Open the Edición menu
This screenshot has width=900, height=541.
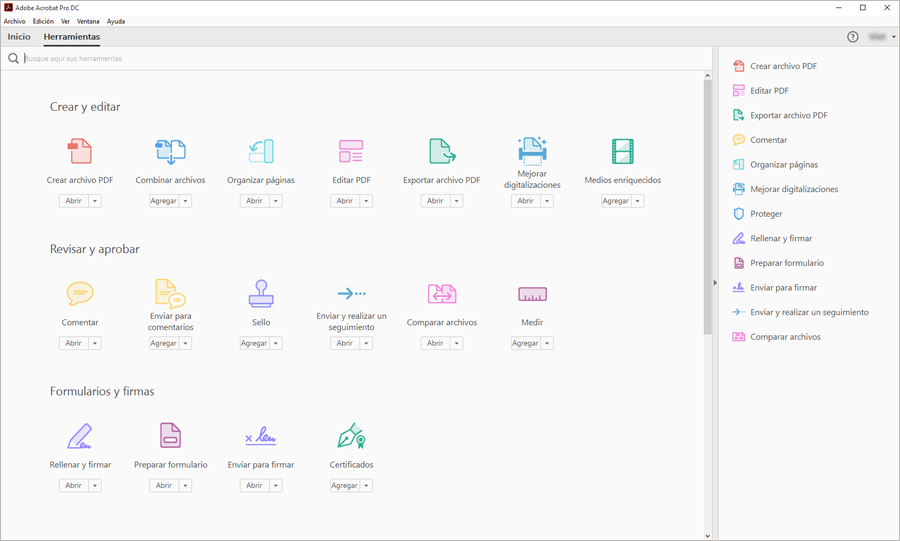coord(43,21)
